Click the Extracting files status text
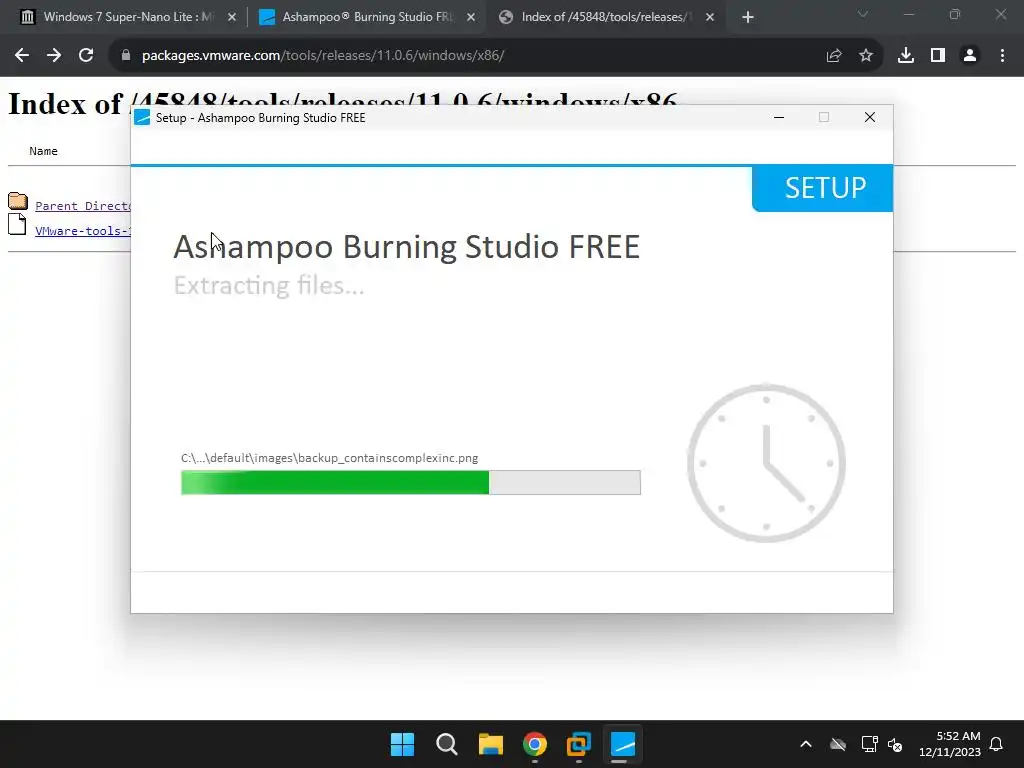 [x=268, y=285]
